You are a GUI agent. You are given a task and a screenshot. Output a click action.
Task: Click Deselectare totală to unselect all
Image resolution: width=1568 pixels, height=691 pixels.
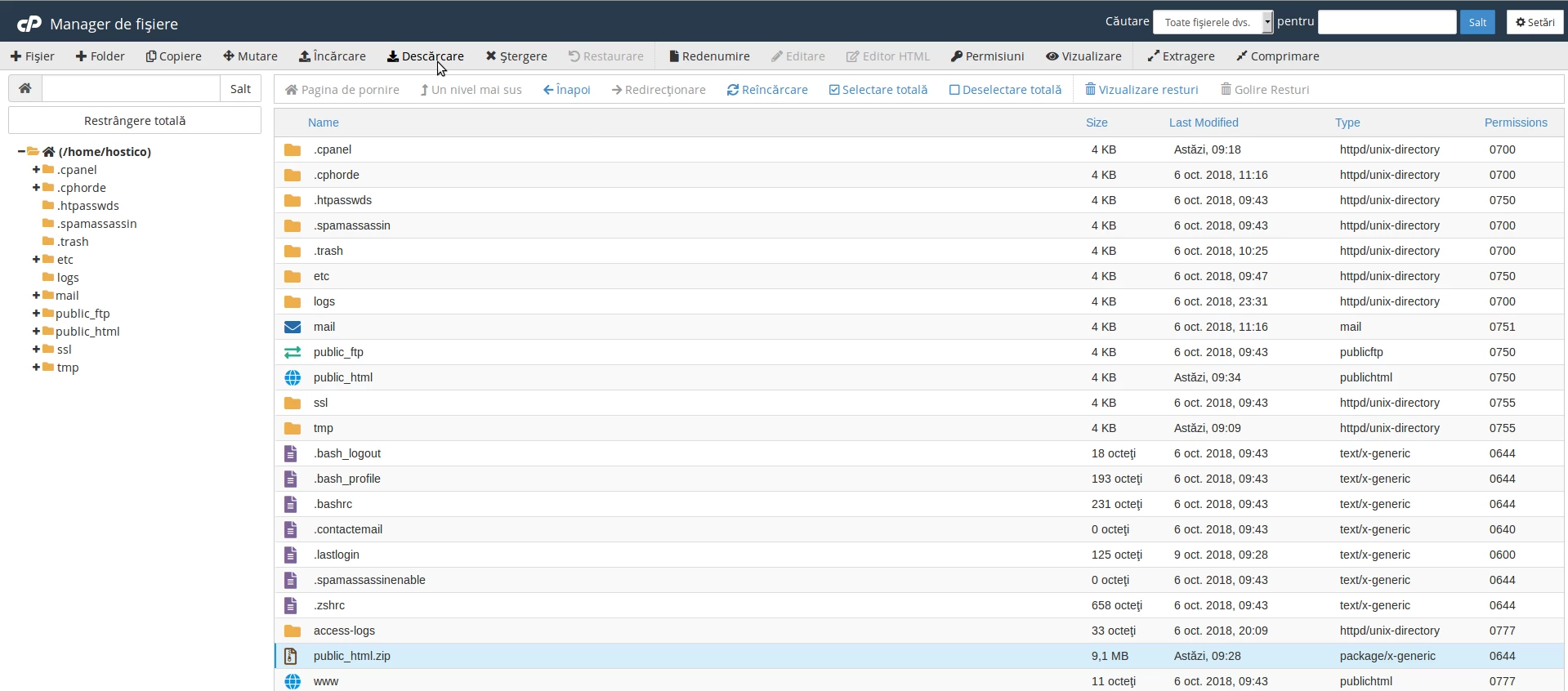(x=1005, y=90)
